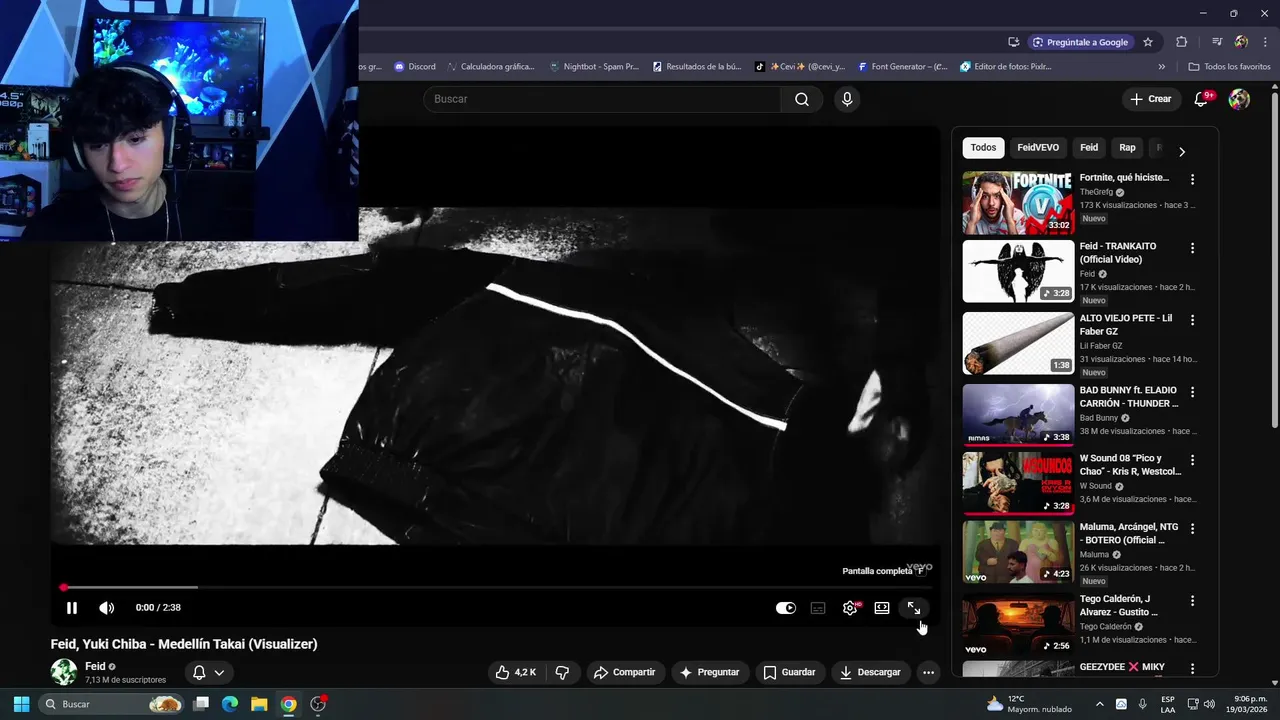Click the Preguntar button
Image resolution: width=1280 pixels, height=720 pixels.
pyautogui.click(x=709, y=672)
